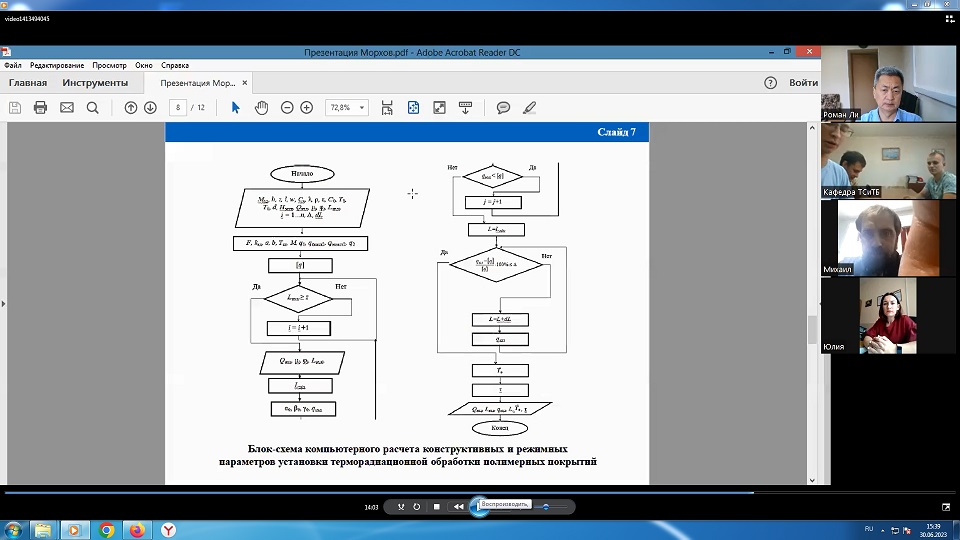
Task: Click the Войти sign-in button
Action: pos(803,83)
